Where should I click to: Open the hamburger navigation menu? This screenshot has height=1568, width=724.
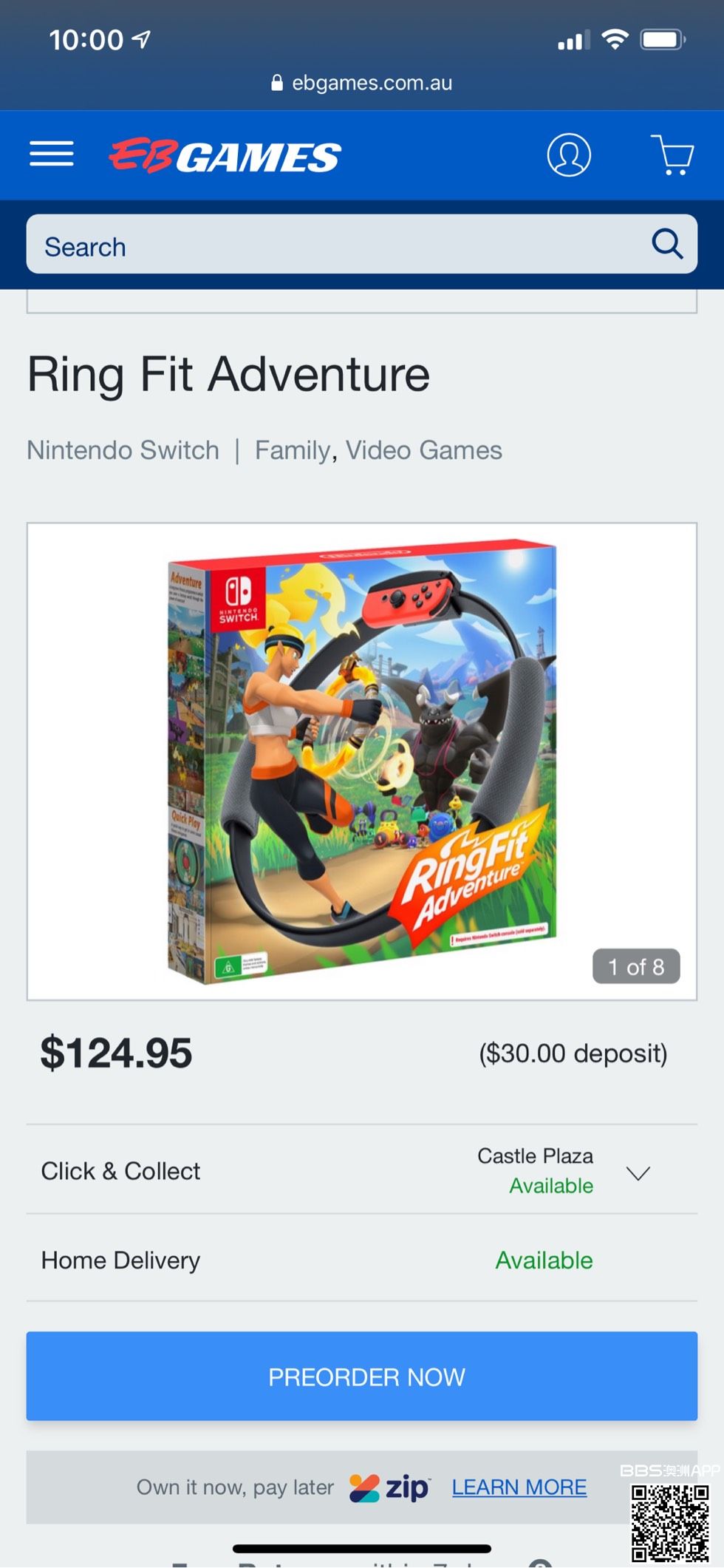[x=52, y=154]
